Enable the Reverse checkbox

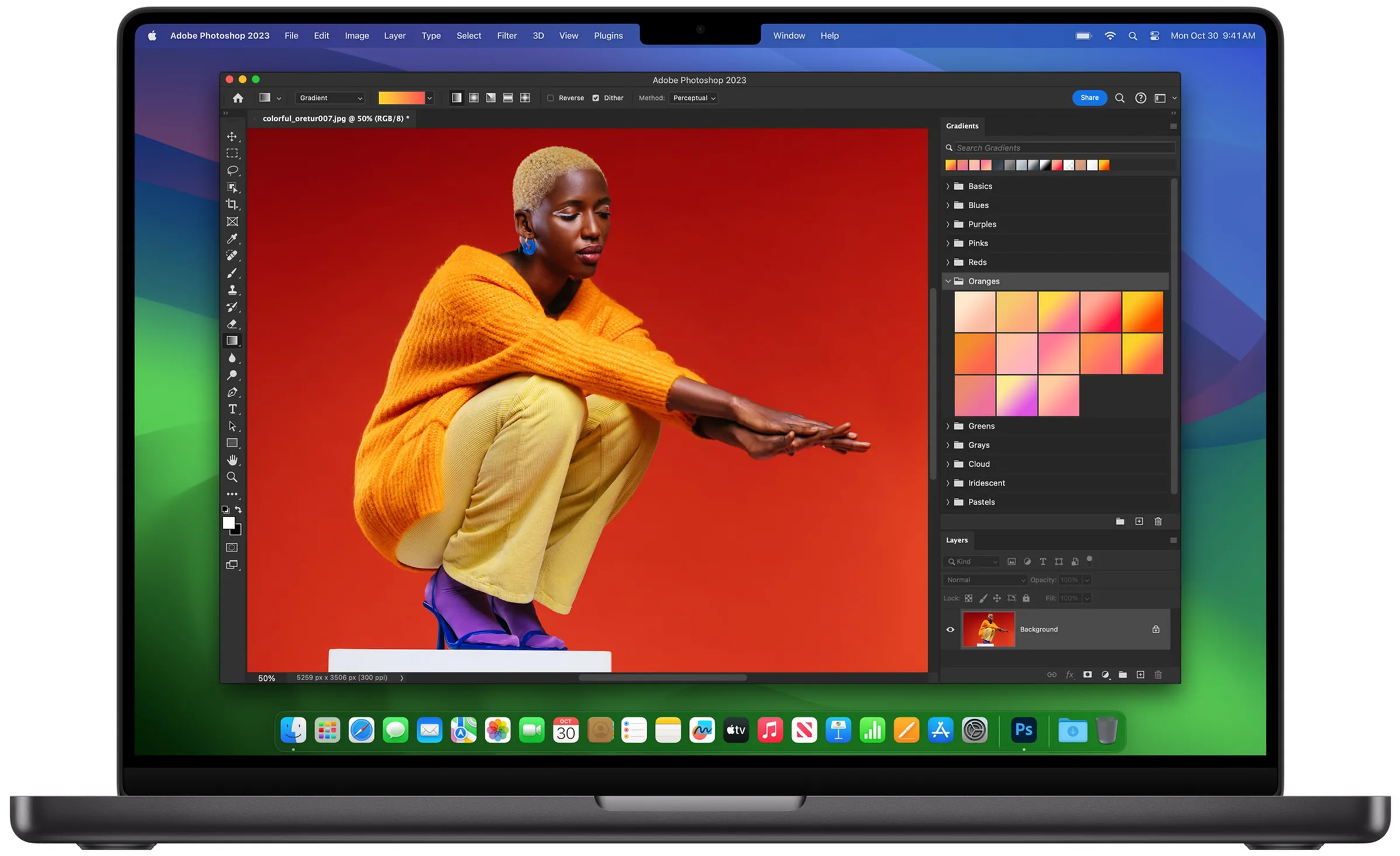550,98
